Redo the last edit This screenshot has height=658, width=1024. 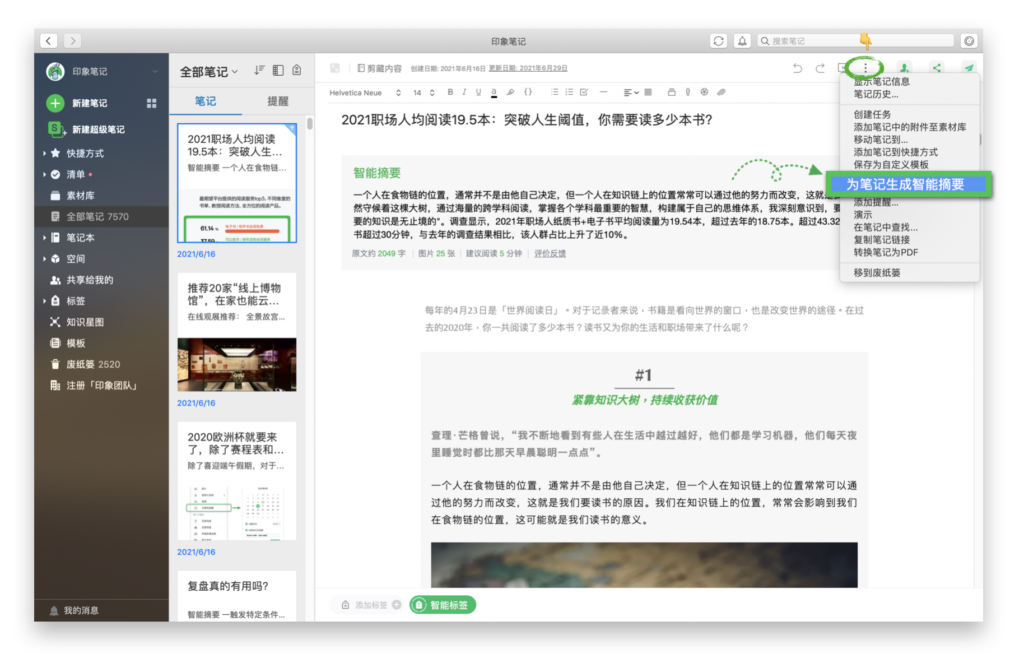pyautogui.click(x=820, y=68)
